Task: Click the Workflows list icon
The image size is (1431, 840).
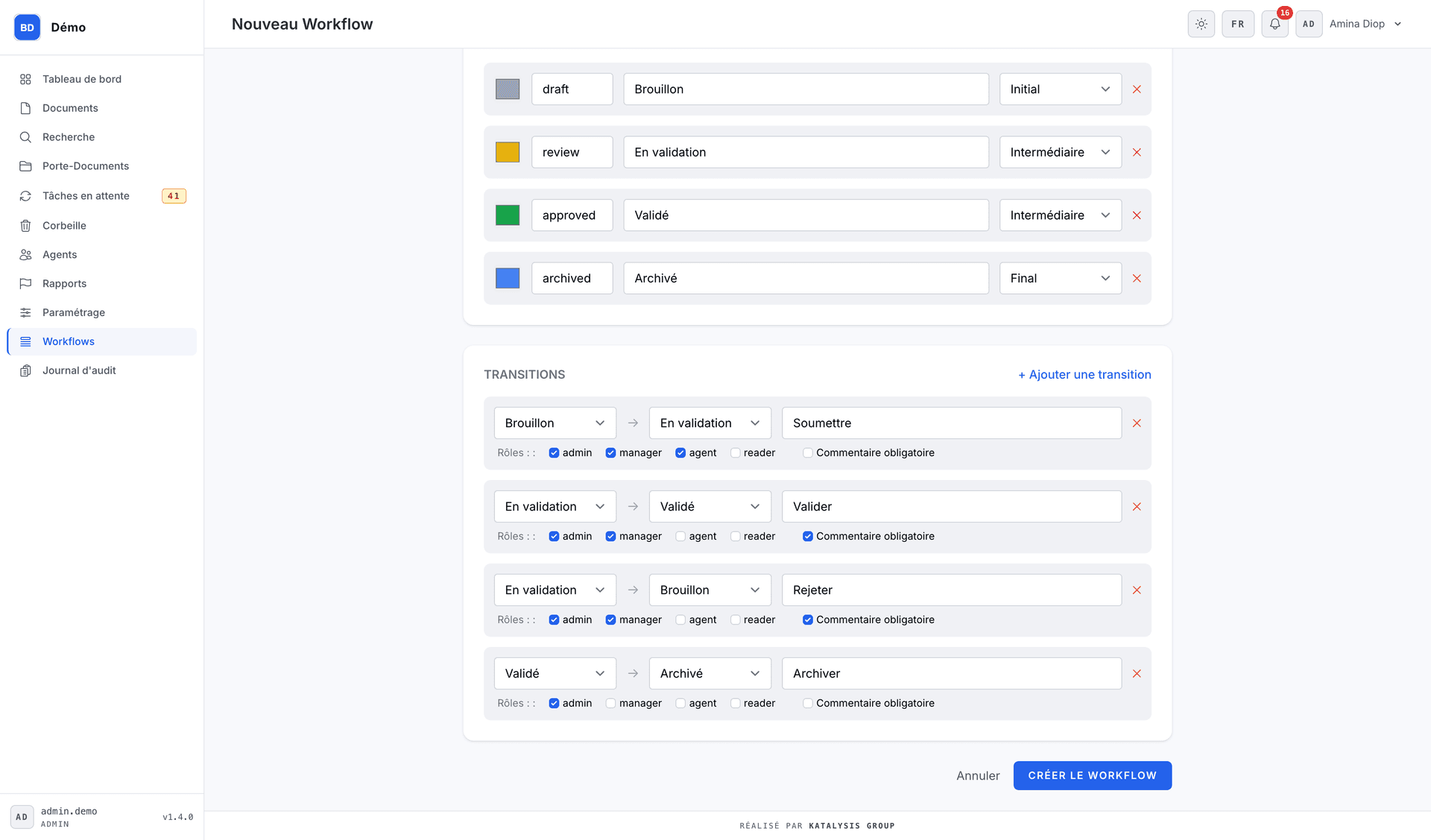Action: click(25, 341)
